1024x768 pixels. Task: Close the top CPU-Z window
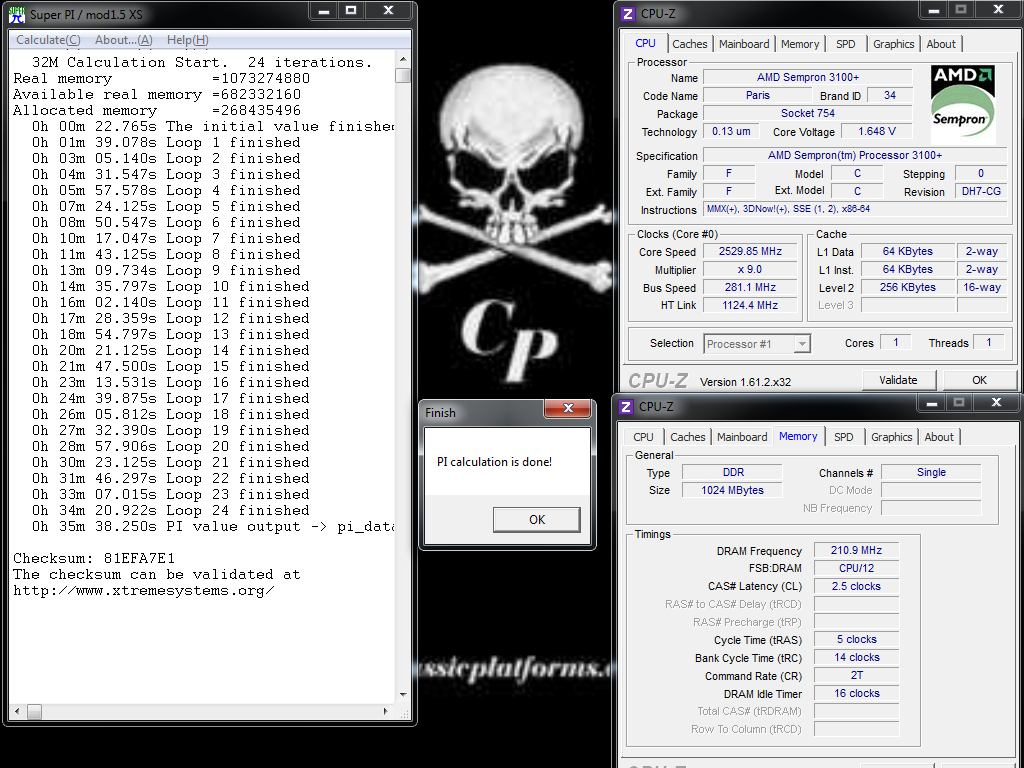pyautogui.click(x=998, y=10)
